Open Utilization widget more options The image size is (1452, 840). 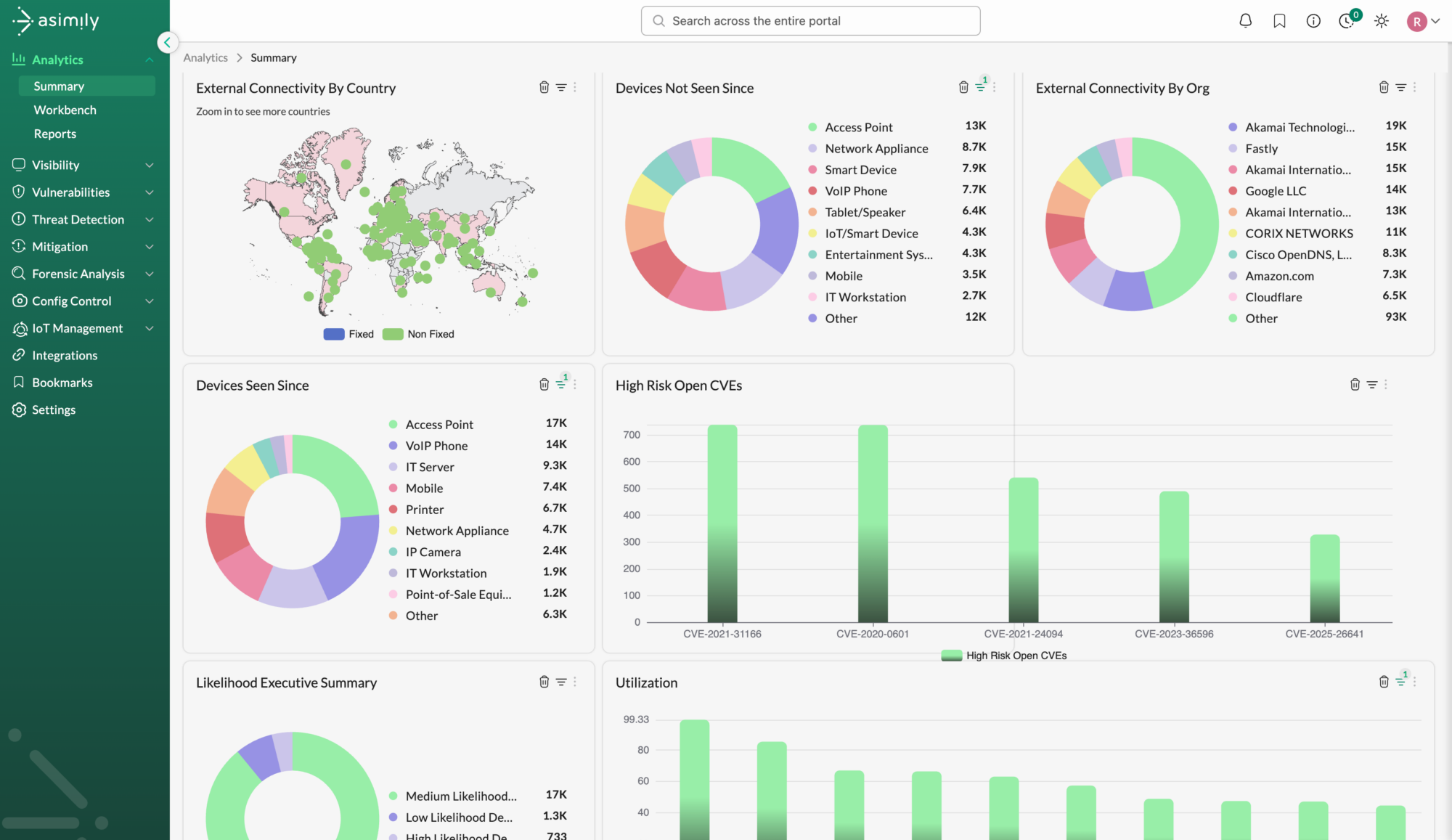[x=1415, y=682]
